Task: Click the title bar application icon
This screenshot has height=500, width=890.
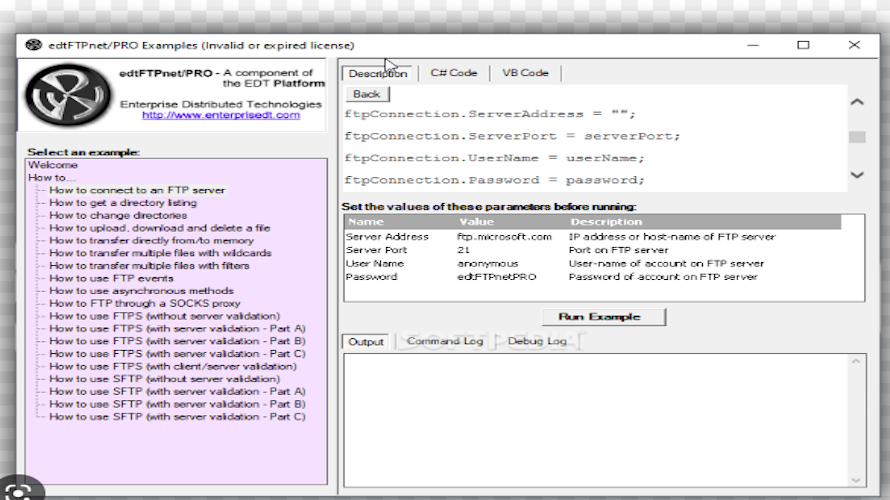Action: [33, 45]
